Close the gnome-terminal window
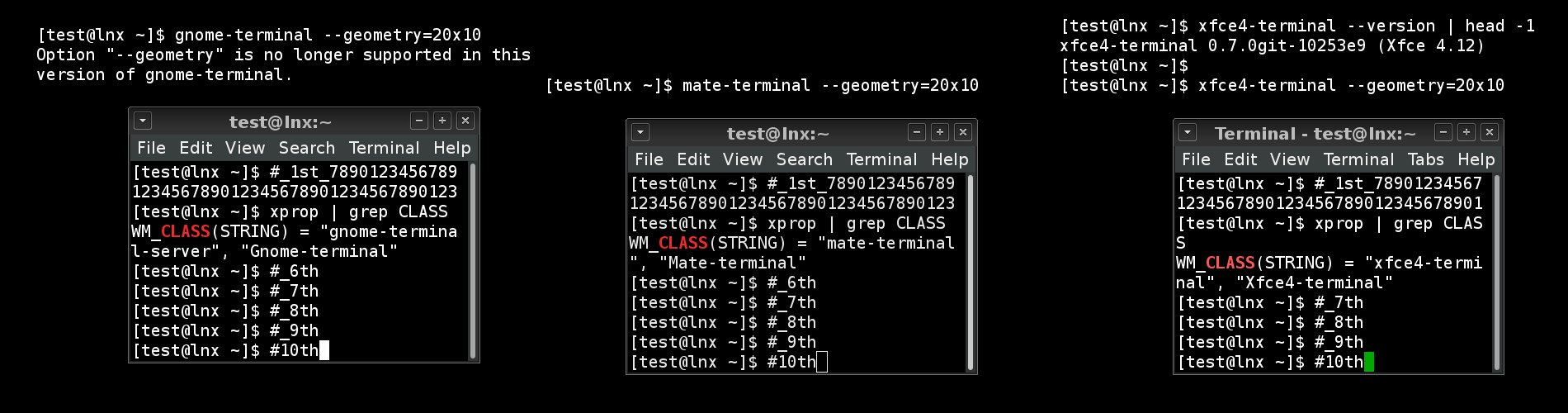This screenshot has height=413, width=1568. click(465, 121)
